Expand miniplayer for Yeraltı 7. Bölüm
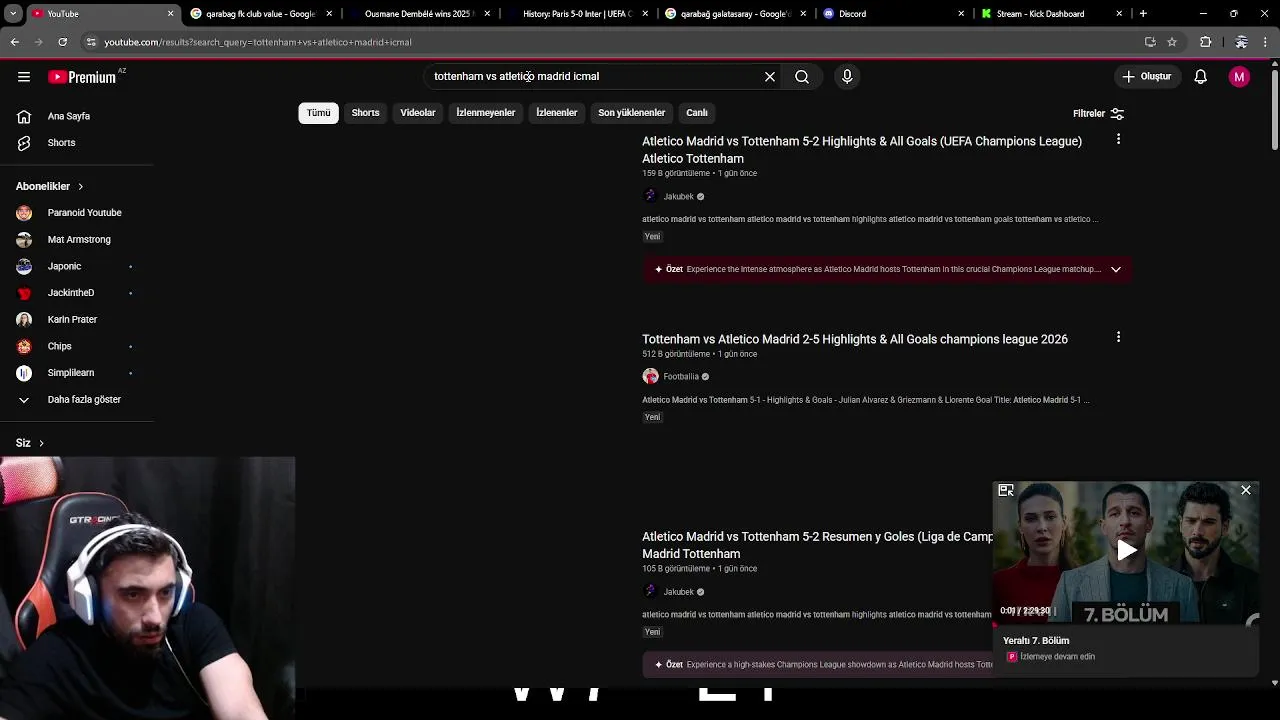This screenshot has width=1280, height=720. pos(1006,490)
